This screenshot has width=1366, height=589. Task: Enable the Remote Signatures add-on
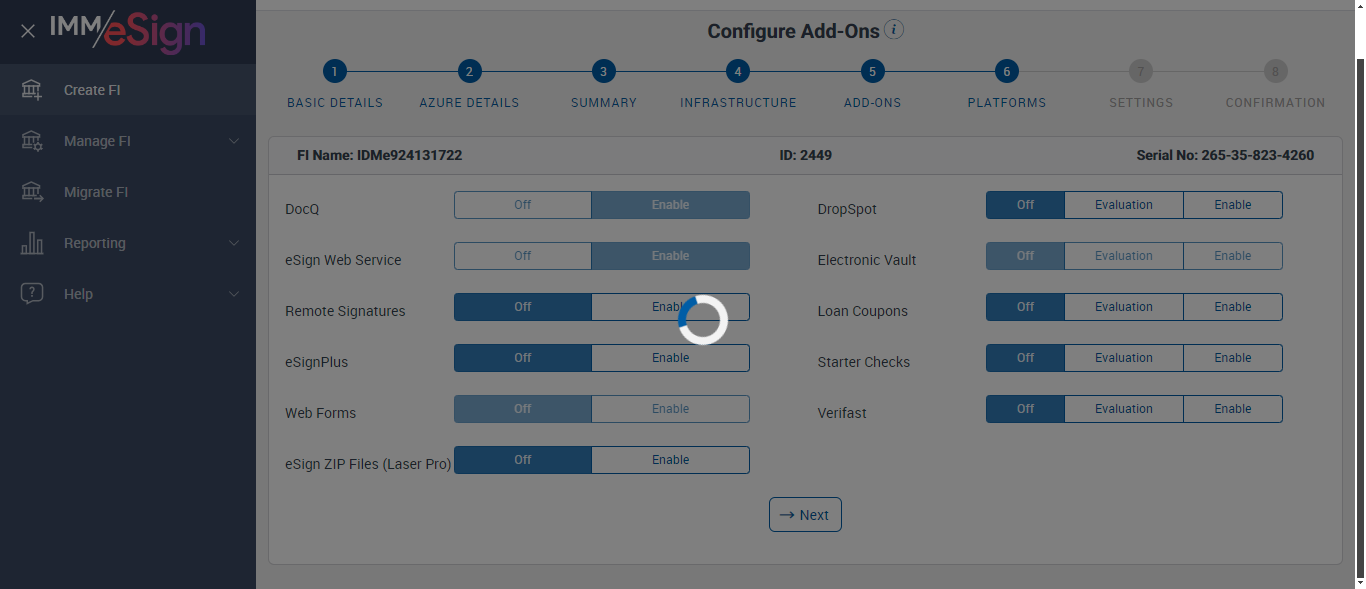click(x=670, y=307)
